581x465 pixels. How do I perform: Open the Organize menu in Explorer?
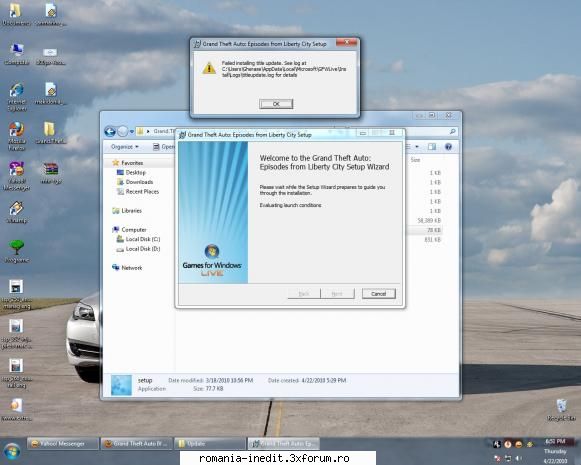click(124, 147)
